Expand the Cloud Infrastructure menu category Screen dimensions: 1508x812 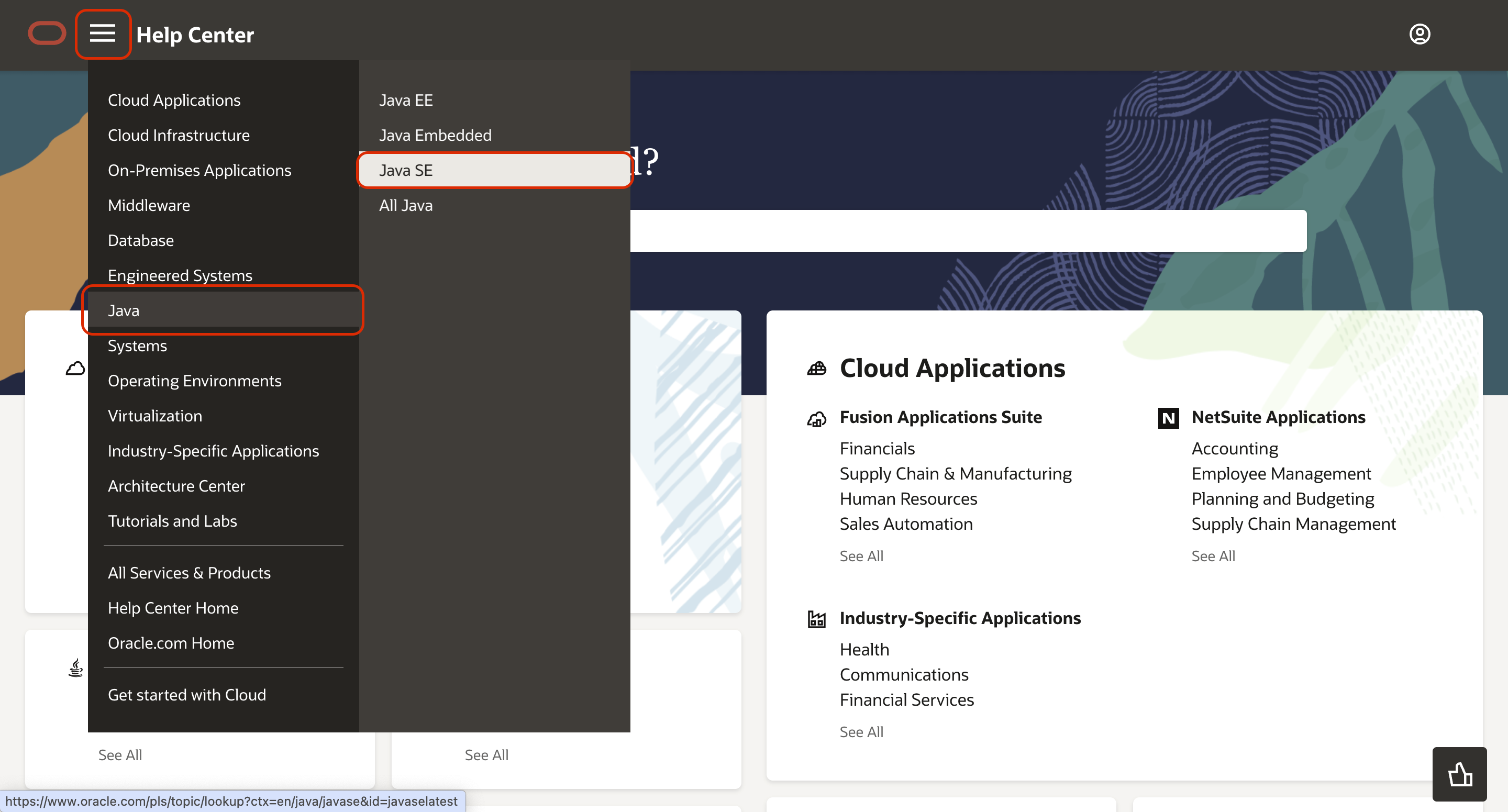(x=179, y=135)
